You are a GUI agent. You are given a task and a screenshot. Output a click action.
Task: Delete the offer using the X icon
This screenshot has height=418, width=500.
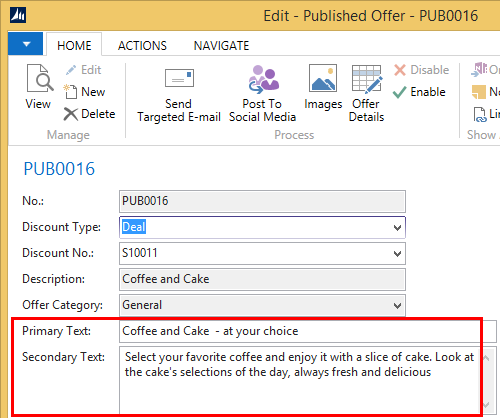point(70,114)
